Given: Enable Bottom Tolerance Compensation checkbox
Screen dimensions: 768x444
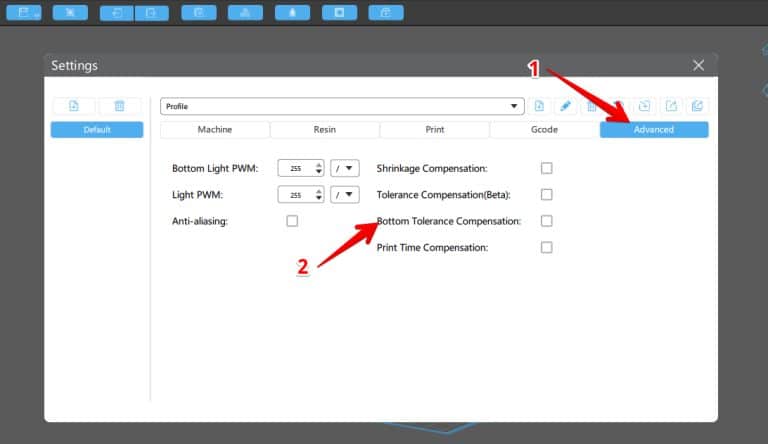Looking at the screenshot, I should [547, 221].
